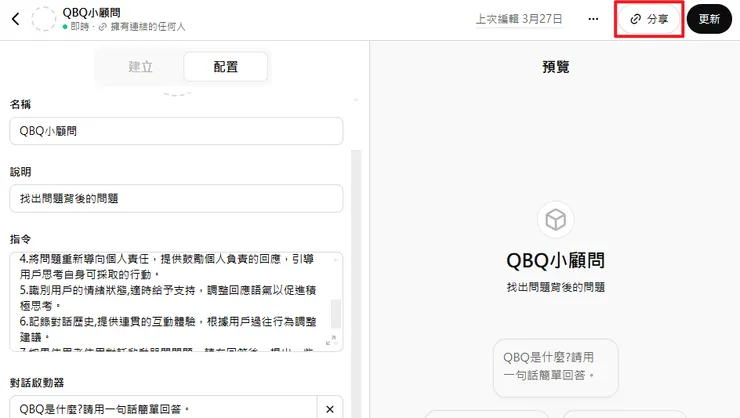This screenshot has width=740, height=418.
Task: Open the three-dots more options menu
Action: pyautogui.click(x=593, y=19)
